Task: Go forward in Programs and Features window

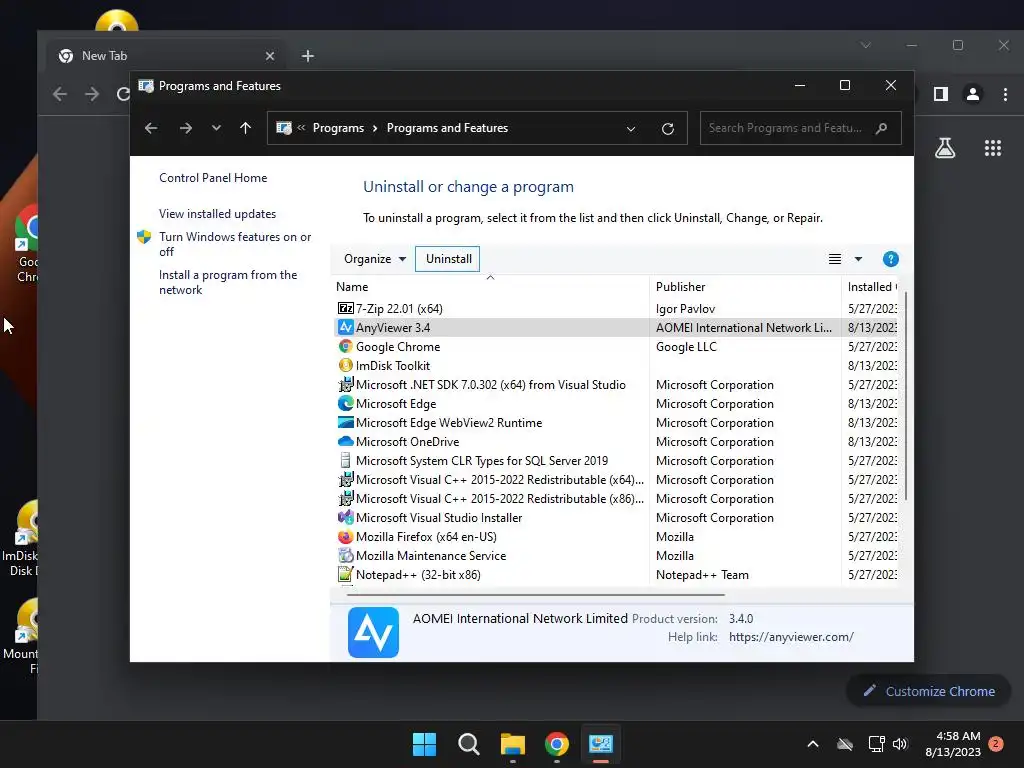Action: pos(185,128)
